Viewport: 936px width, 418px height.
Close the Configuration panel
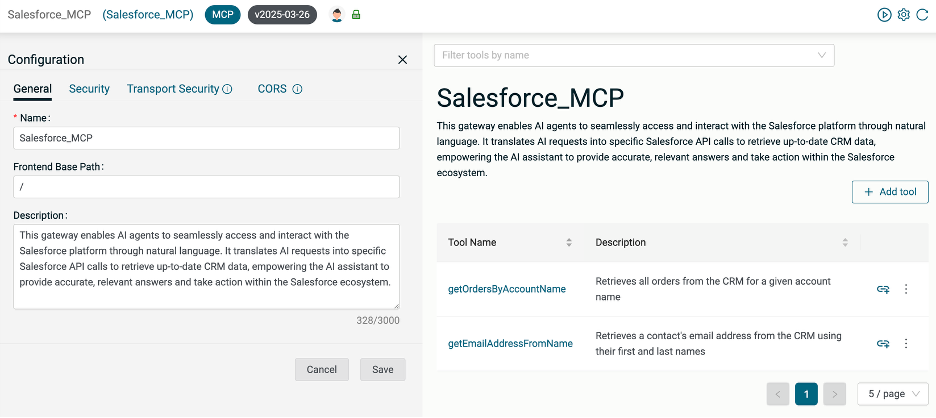(402, 60)
